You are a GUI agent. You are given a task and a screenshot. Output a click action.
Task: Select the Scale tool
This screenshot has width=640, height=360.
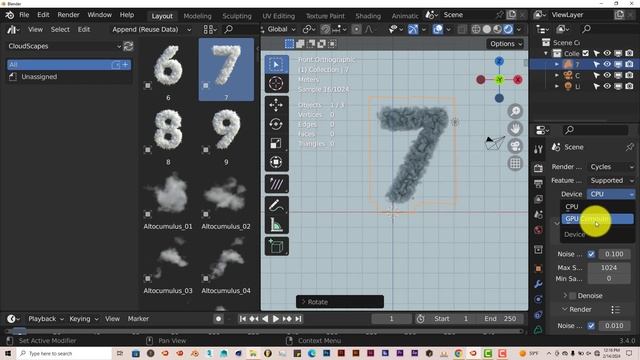pos(276,143)
